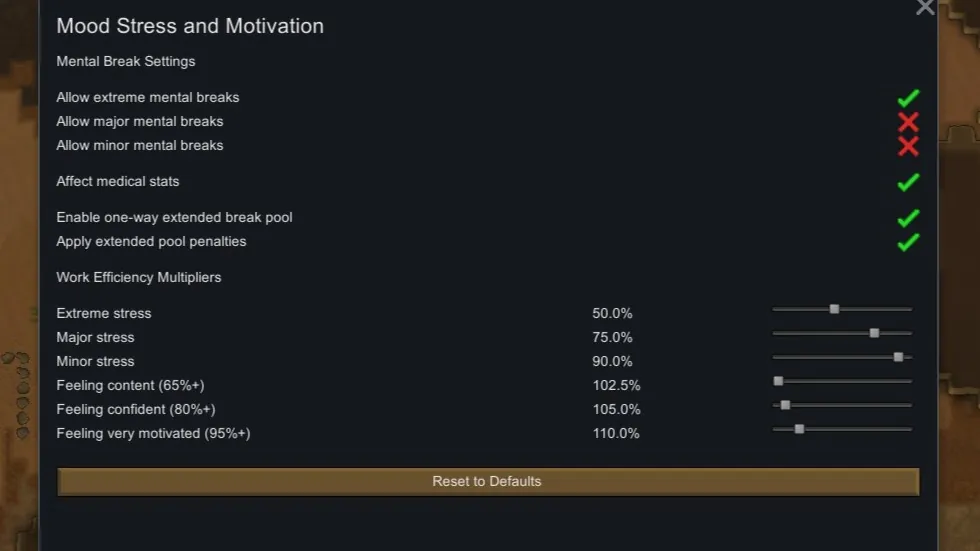Viewport: 980px width, 551px height.
Task: Toggle the Affect medical stats checkmark
Action: [908, 182]
